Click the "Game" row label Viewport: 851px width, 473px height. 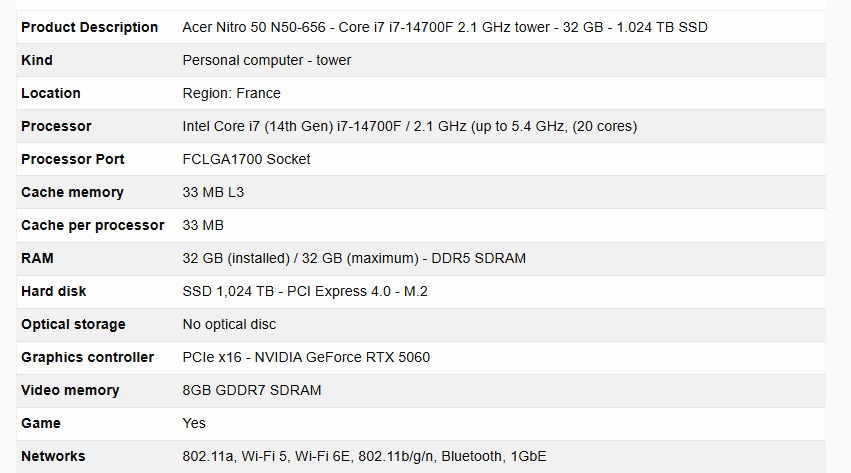click(x=41, y=423)
